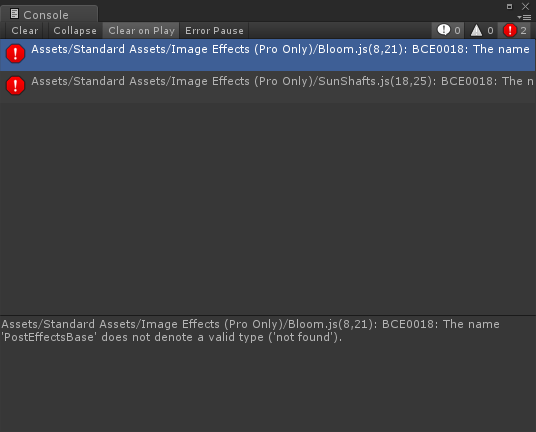Toggle info messages filter icon
This screenshot has height=432, width=536.
pos(444,30)
